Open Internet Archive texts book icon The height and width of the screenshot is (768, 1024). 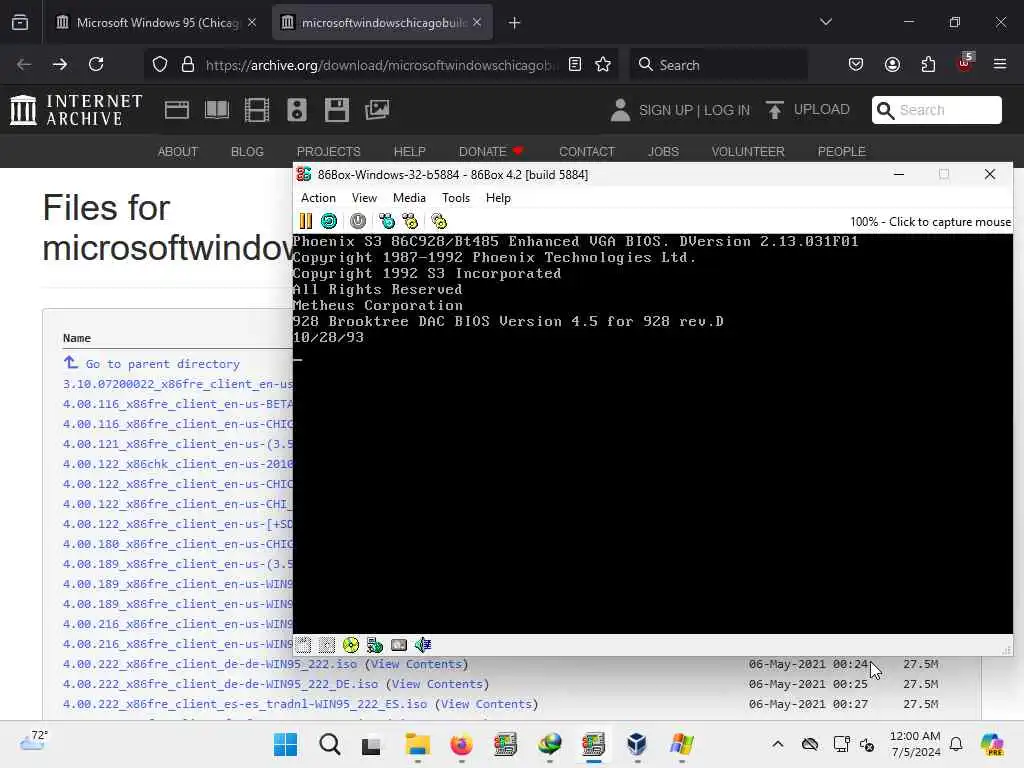tap(217, 110)
